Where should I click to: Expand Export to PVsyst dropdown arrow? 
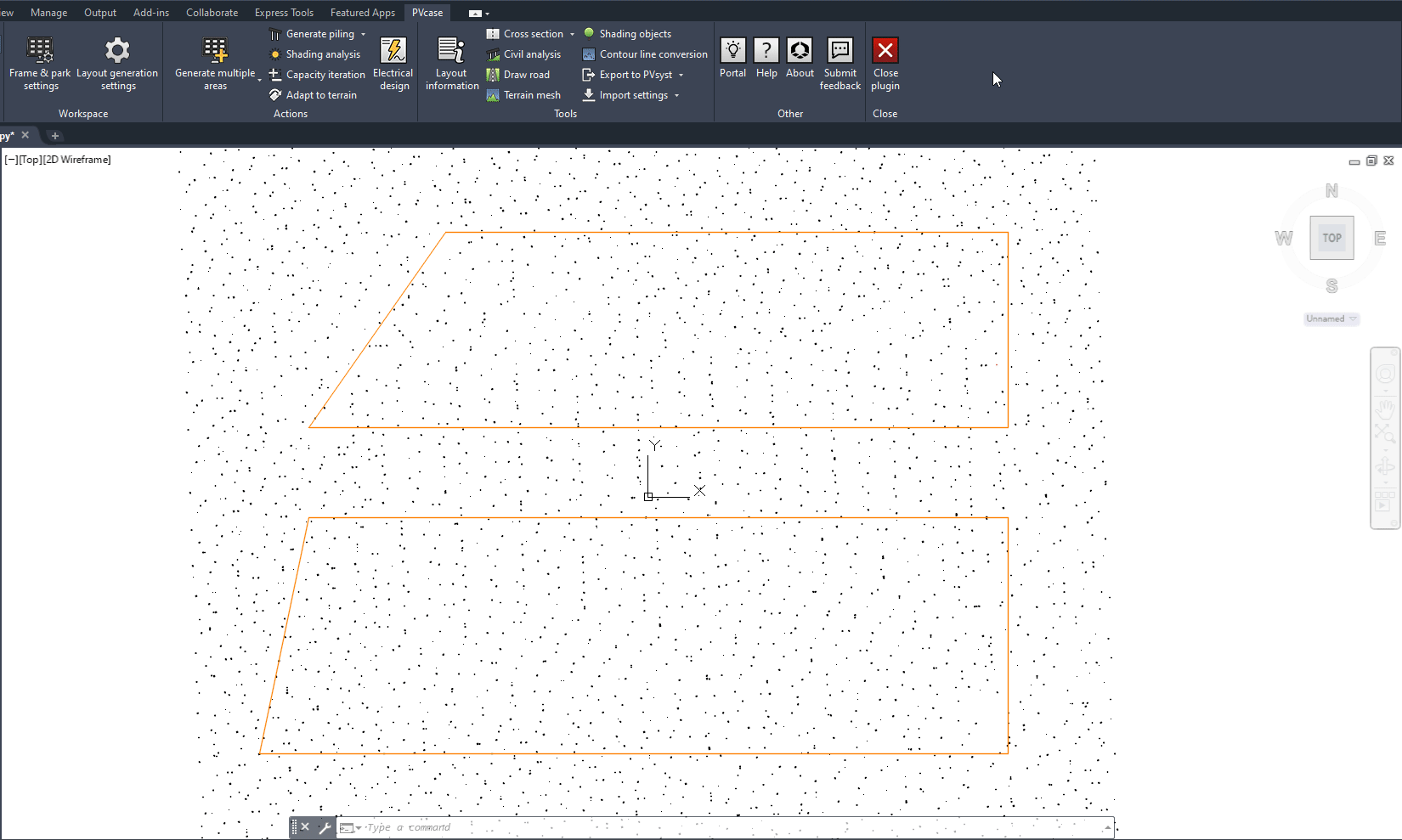pos(681,76)
